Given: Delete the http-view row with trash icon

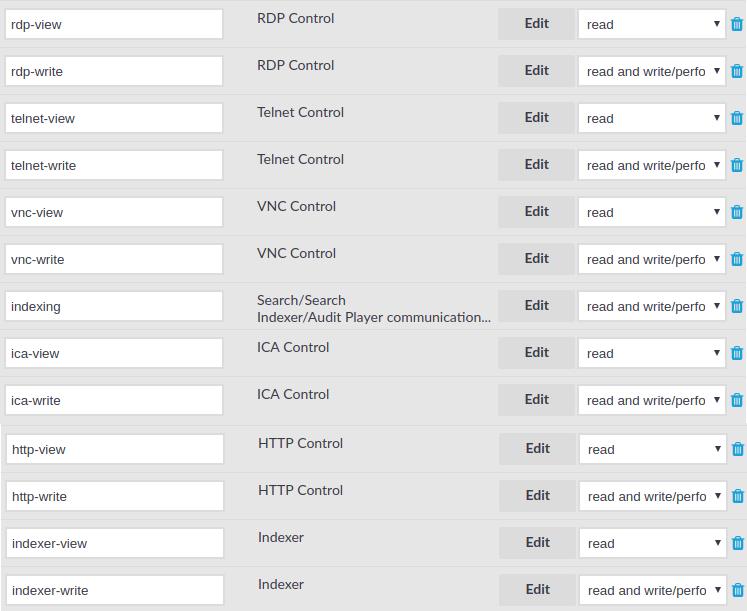Looking at the screenshot, I should (737, 449).
